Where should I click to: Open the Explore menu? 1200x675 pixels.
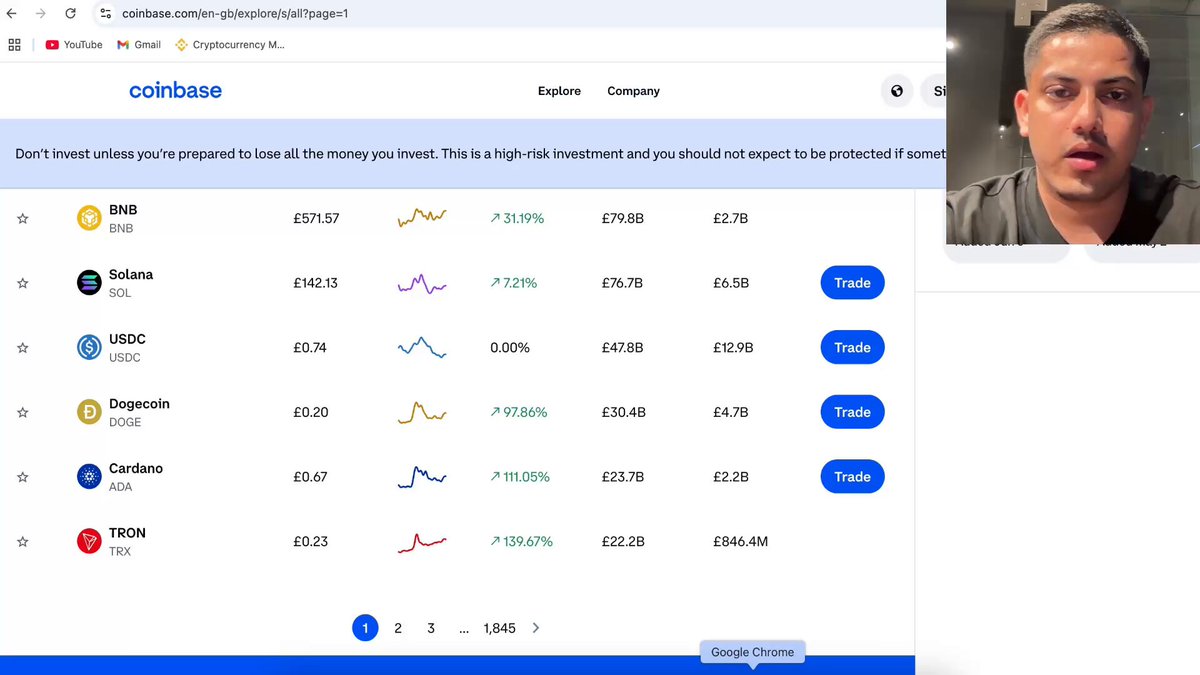point(559,91)
